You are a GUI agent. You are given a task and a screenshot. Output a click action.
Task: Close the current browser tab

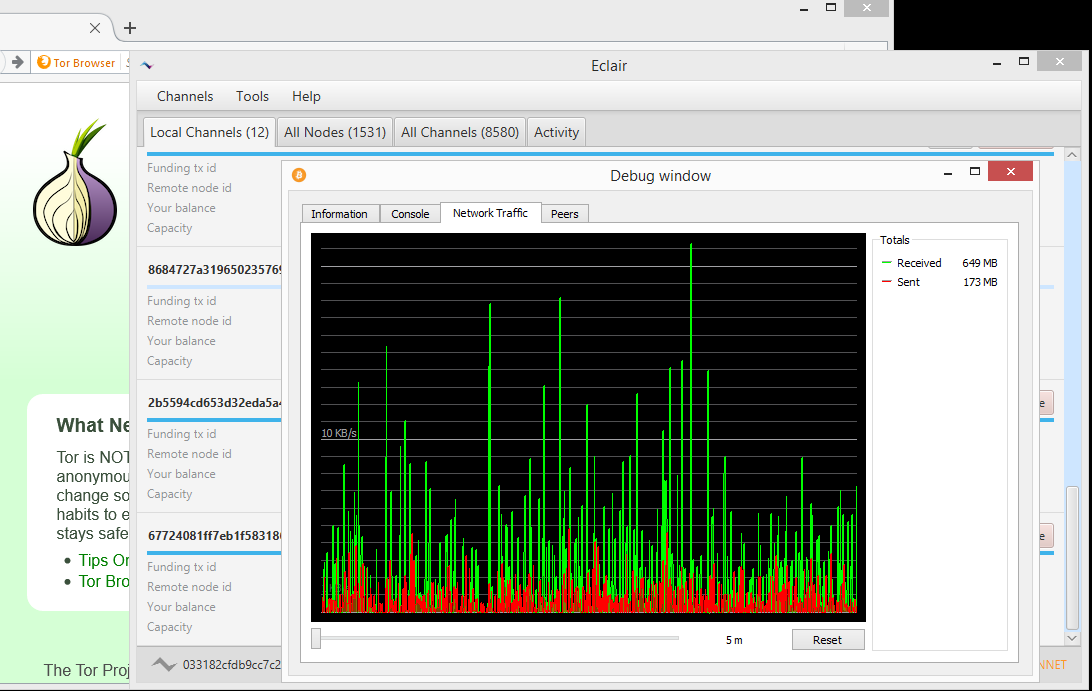[x=95, y=28]
